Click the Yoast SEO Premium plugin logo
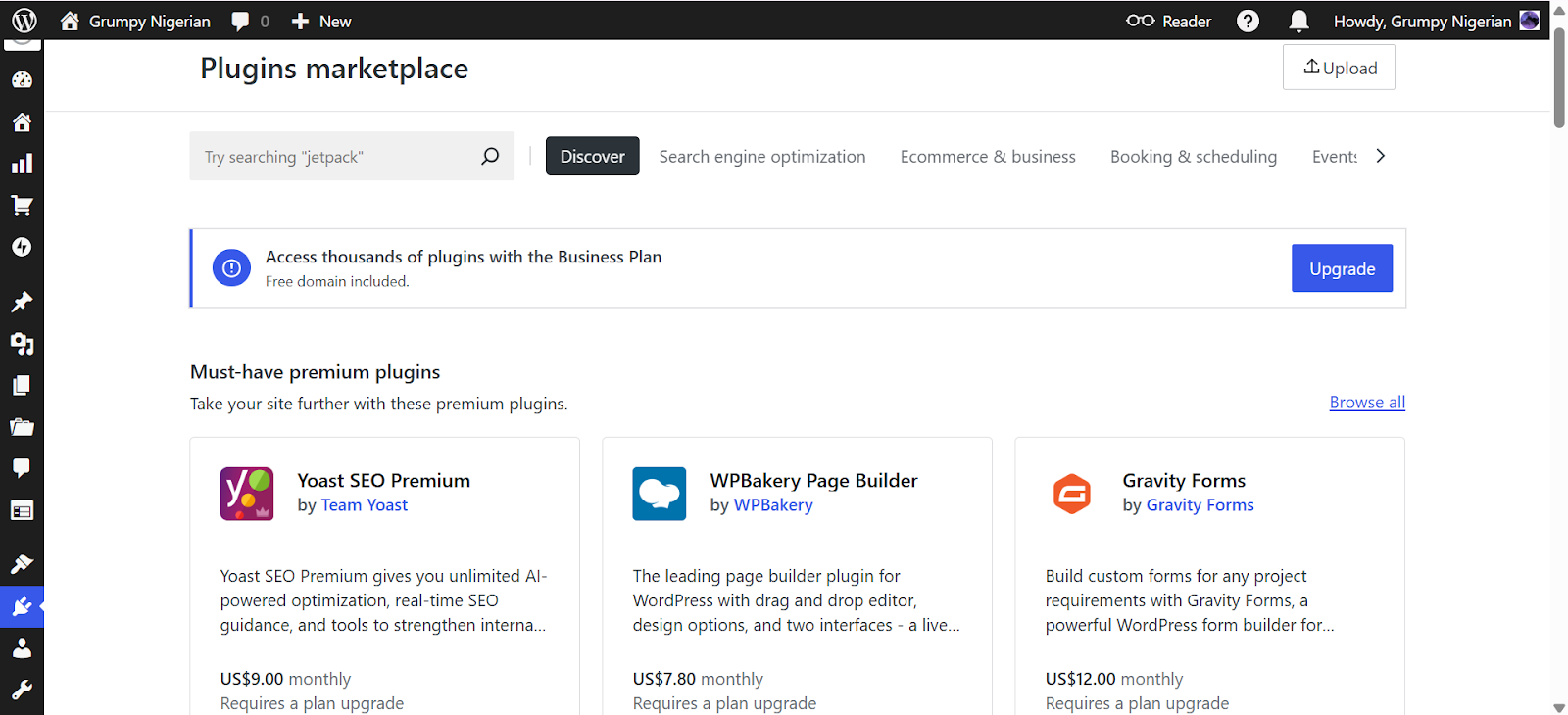Screen dimensions: 1568x715 (x=247, y=494)
